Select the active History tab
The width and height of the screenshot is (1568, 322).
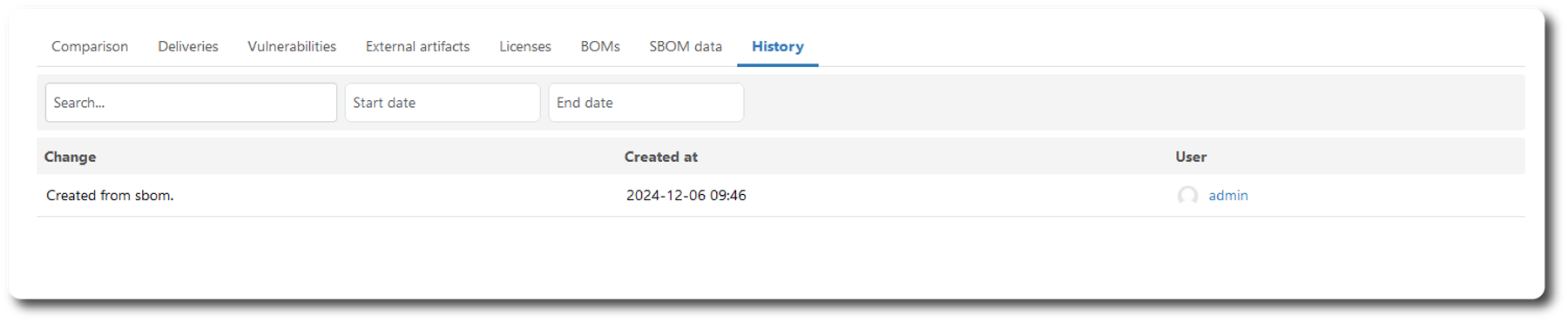click(778, 46)
